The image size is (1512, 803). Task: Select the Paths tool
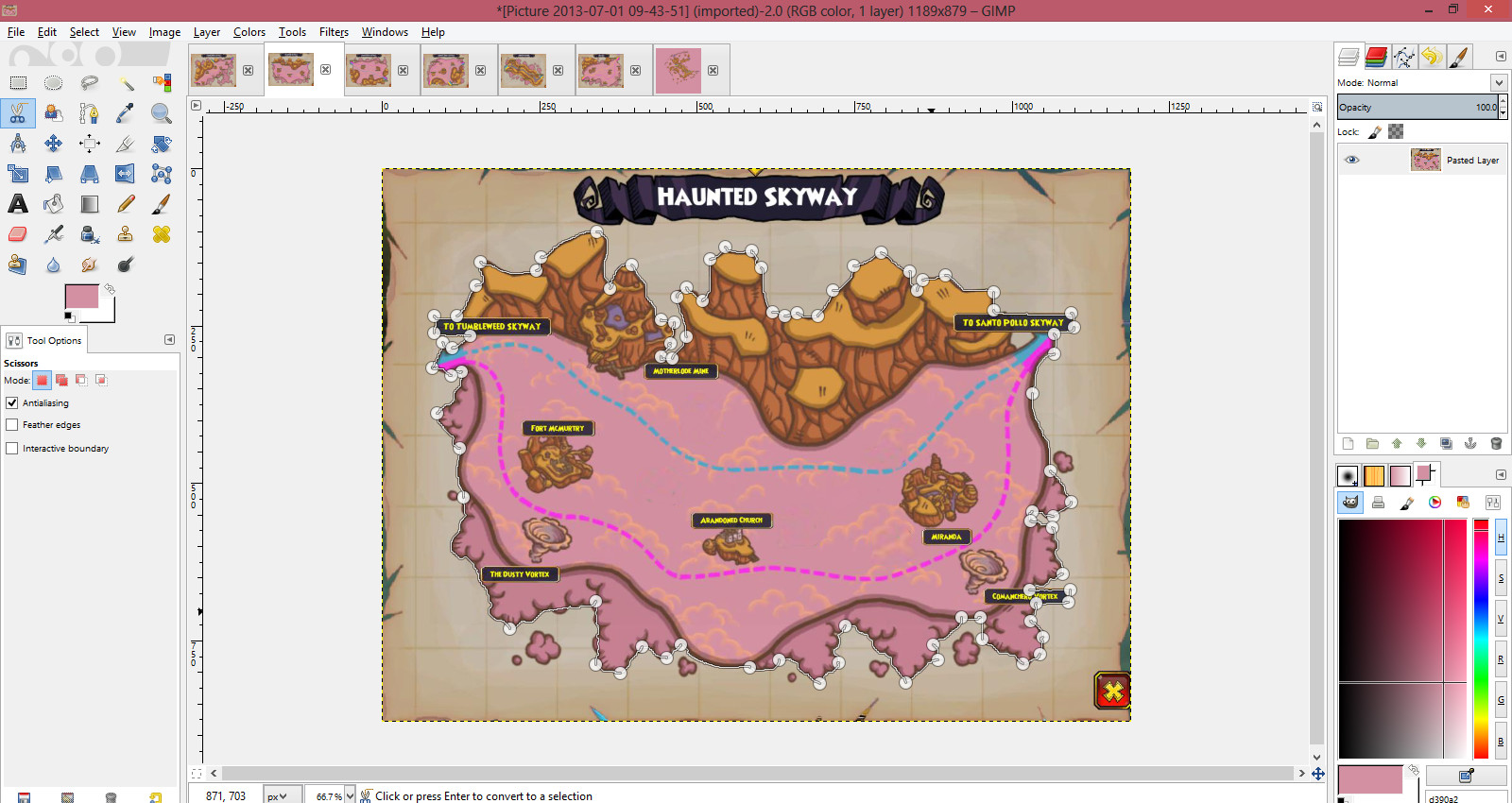[x=89, y=113]
